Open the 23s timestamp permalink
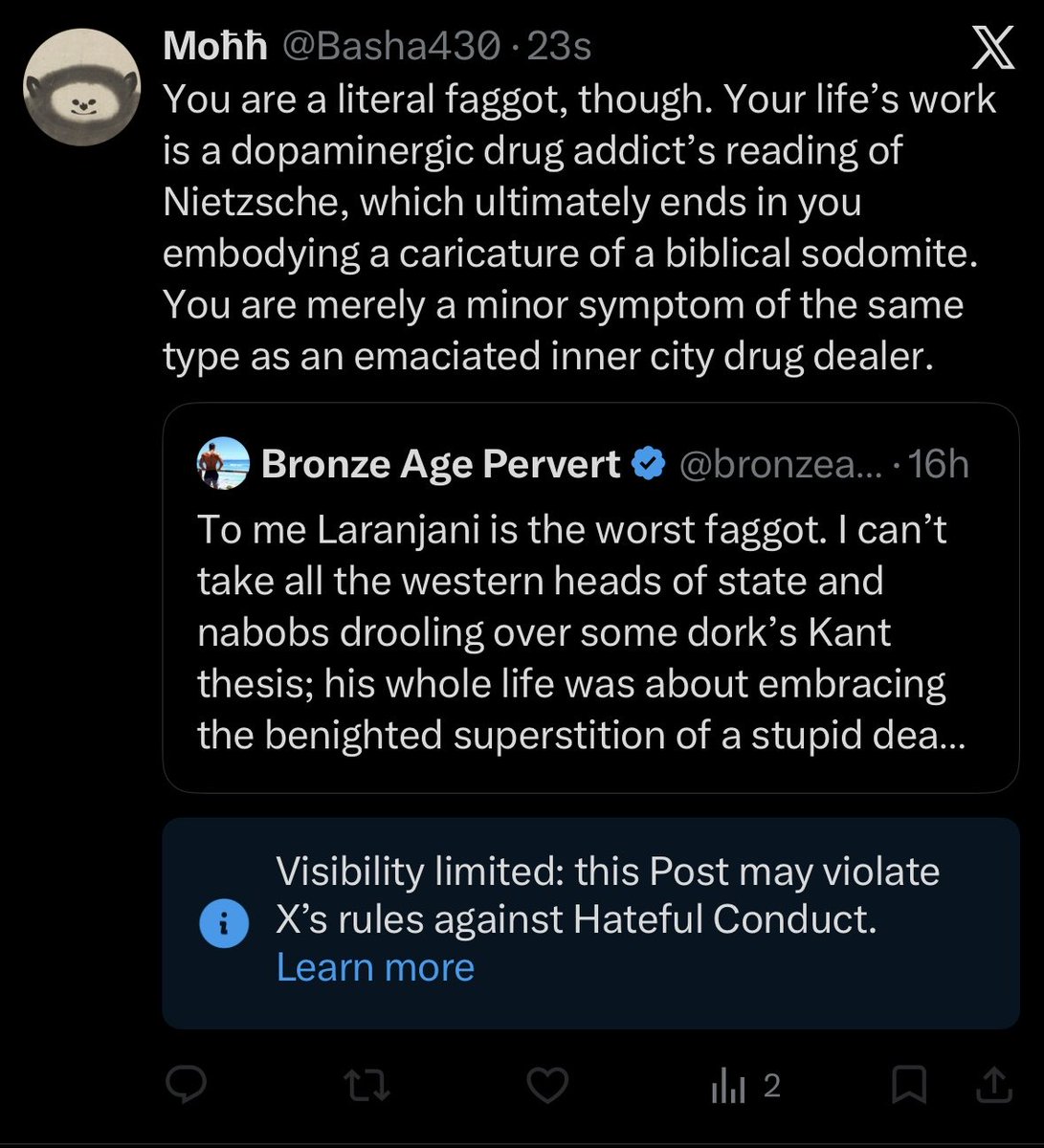The height and width of the screenshot is (1148, 1044). pos(559,46)
